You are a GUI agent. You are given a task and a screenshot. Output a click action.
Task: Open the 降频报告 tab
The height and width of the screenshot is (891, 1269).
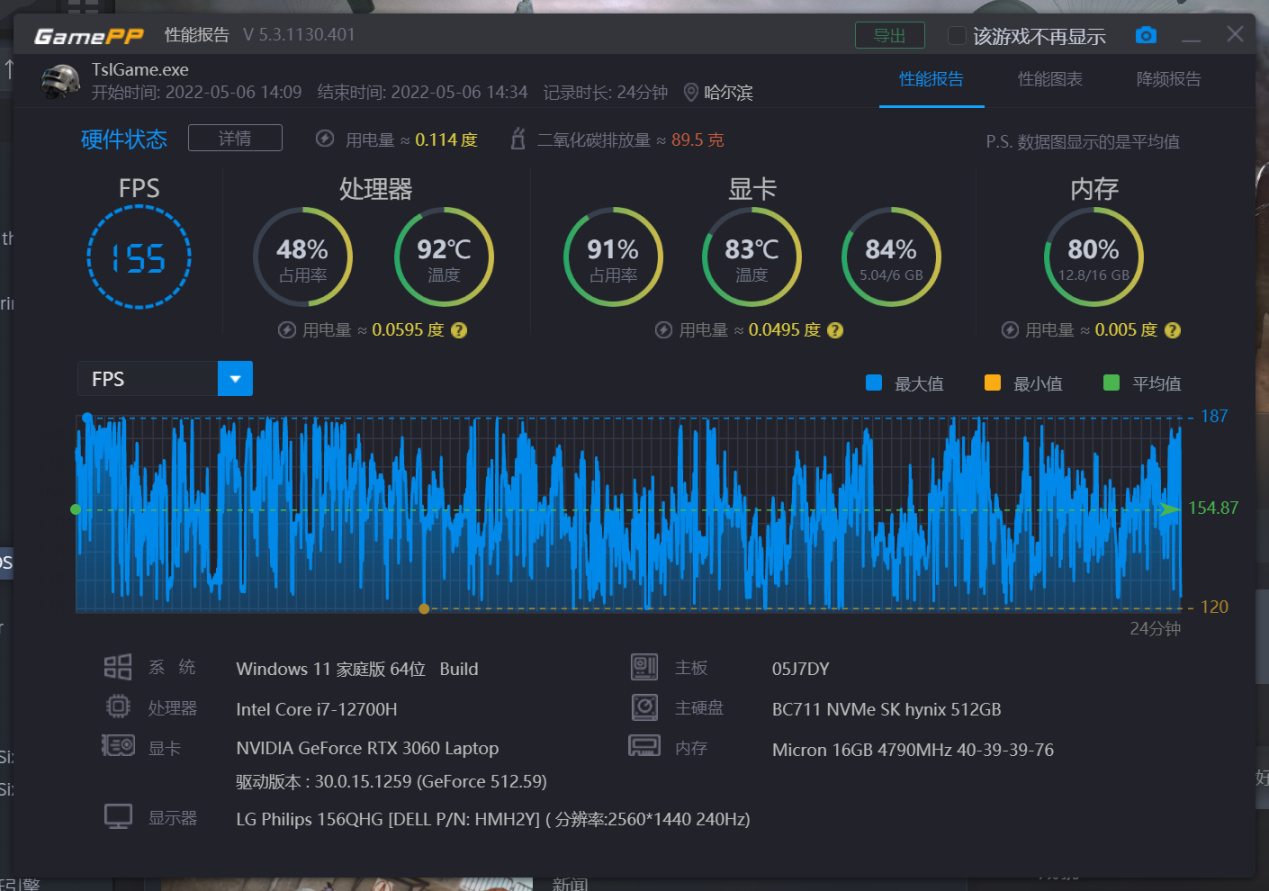click(1168, 80)
